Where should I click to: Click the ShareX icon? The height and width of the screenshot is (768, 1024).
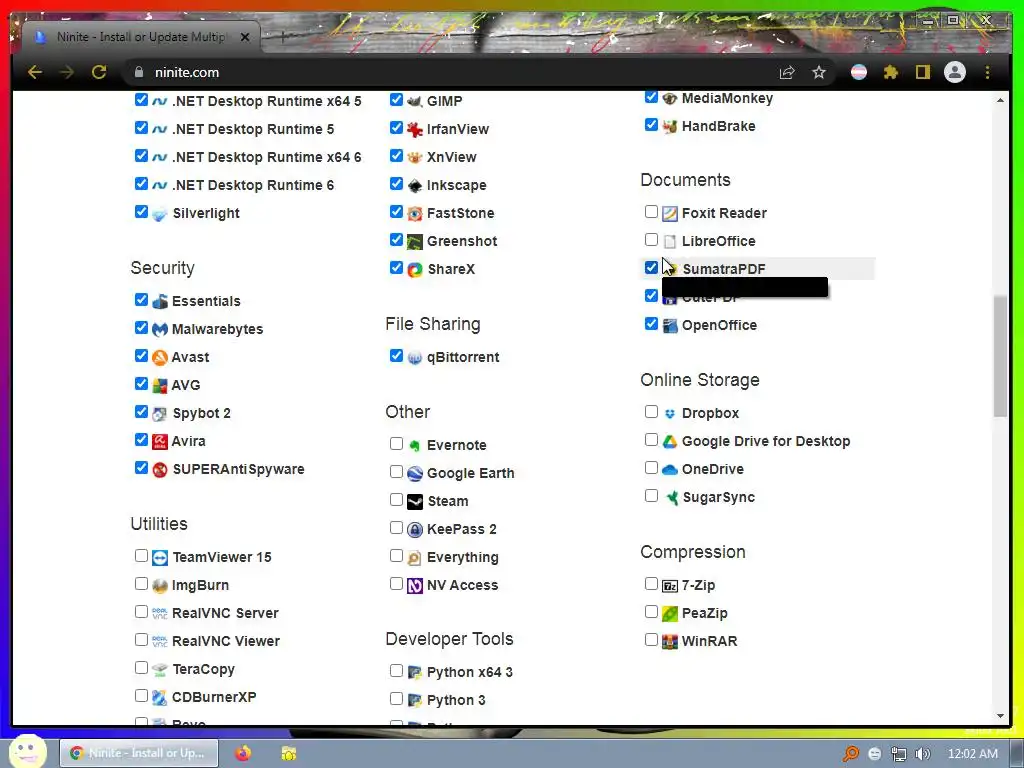415,270
